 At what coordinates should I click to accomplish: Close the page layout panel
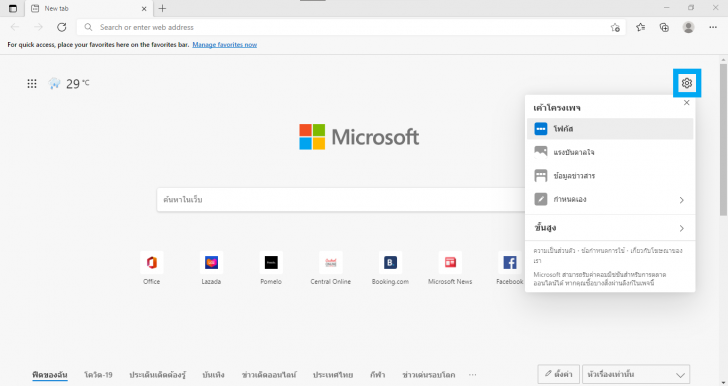pyautogui.click(x=687, y=103)
